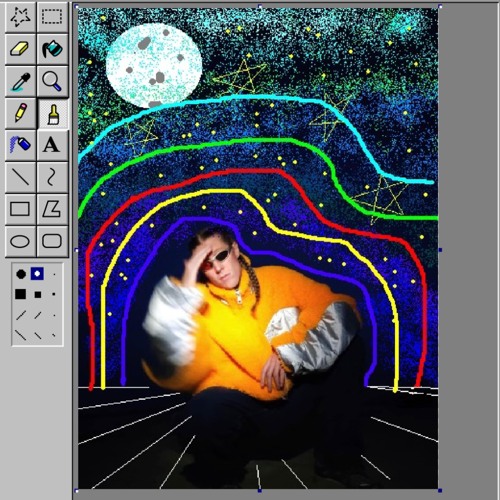Choose the large round brush shape

(21, 274)
